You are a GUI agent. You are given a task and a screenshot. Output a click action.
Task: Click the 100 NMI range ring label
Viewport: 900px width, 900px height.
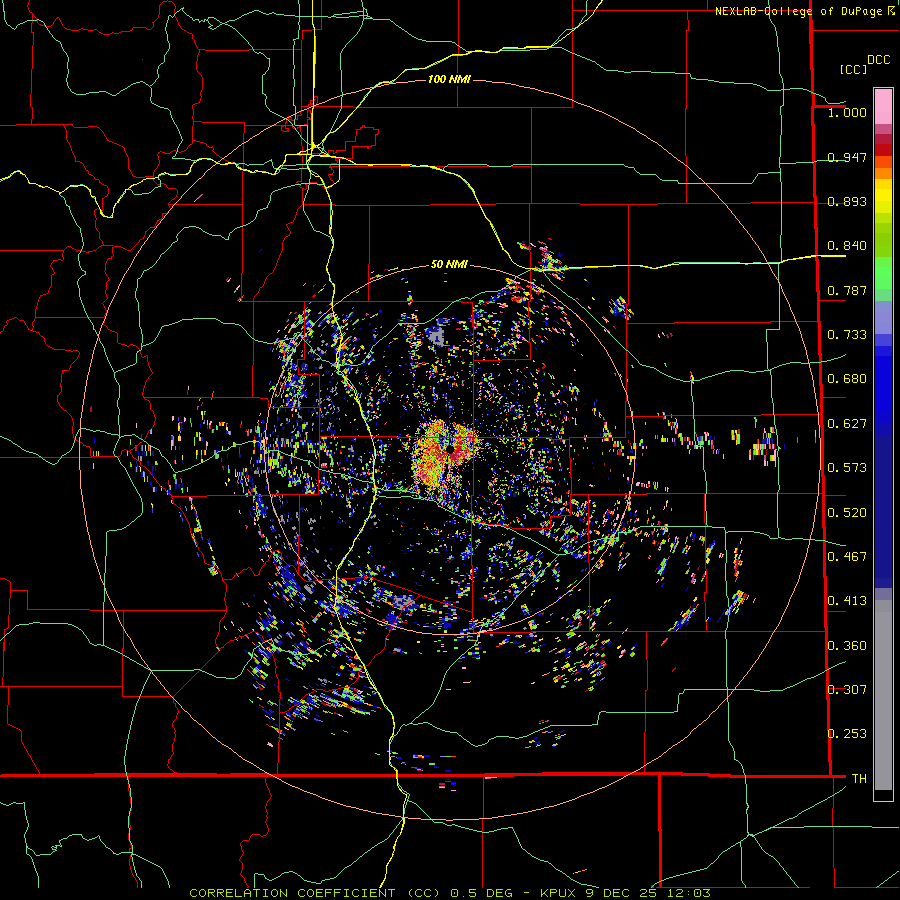click(449, 79)
